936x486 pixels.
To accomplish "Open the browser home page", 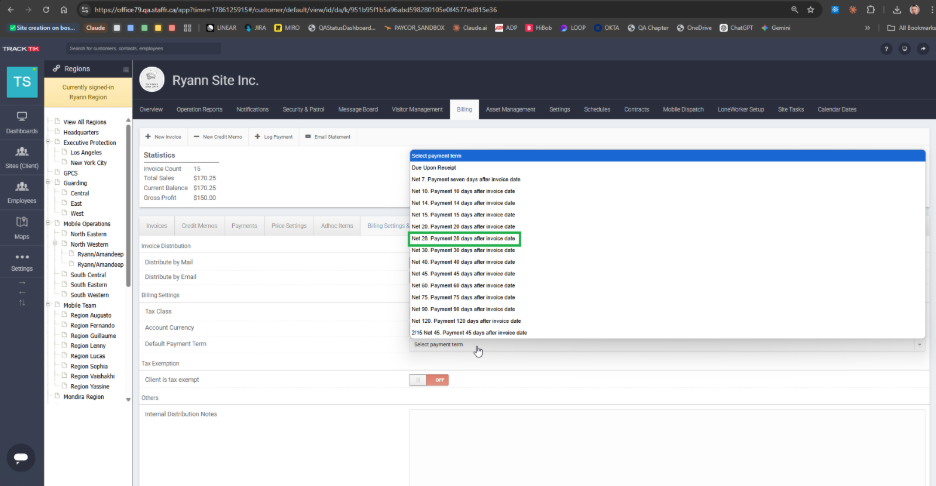I will [64, 10].
